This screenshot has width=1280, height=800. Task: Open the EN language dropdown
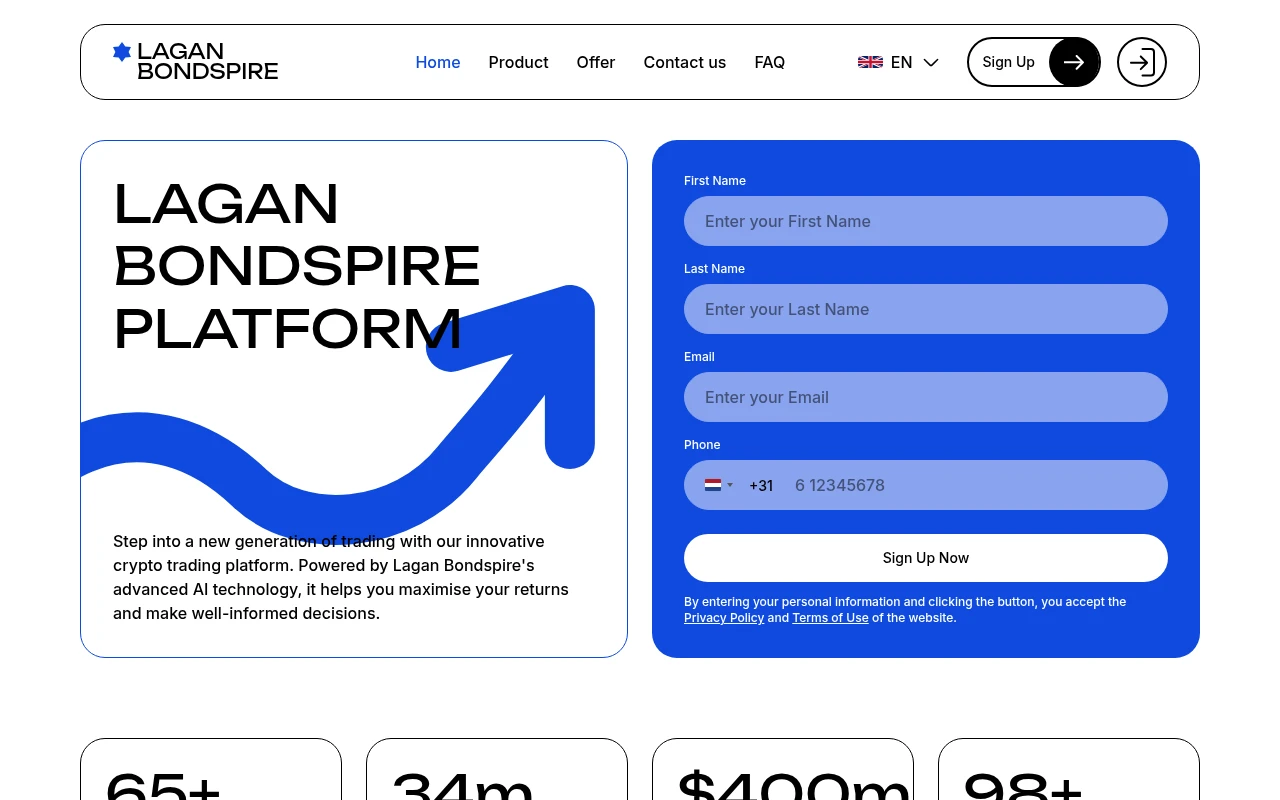[901, 62]
